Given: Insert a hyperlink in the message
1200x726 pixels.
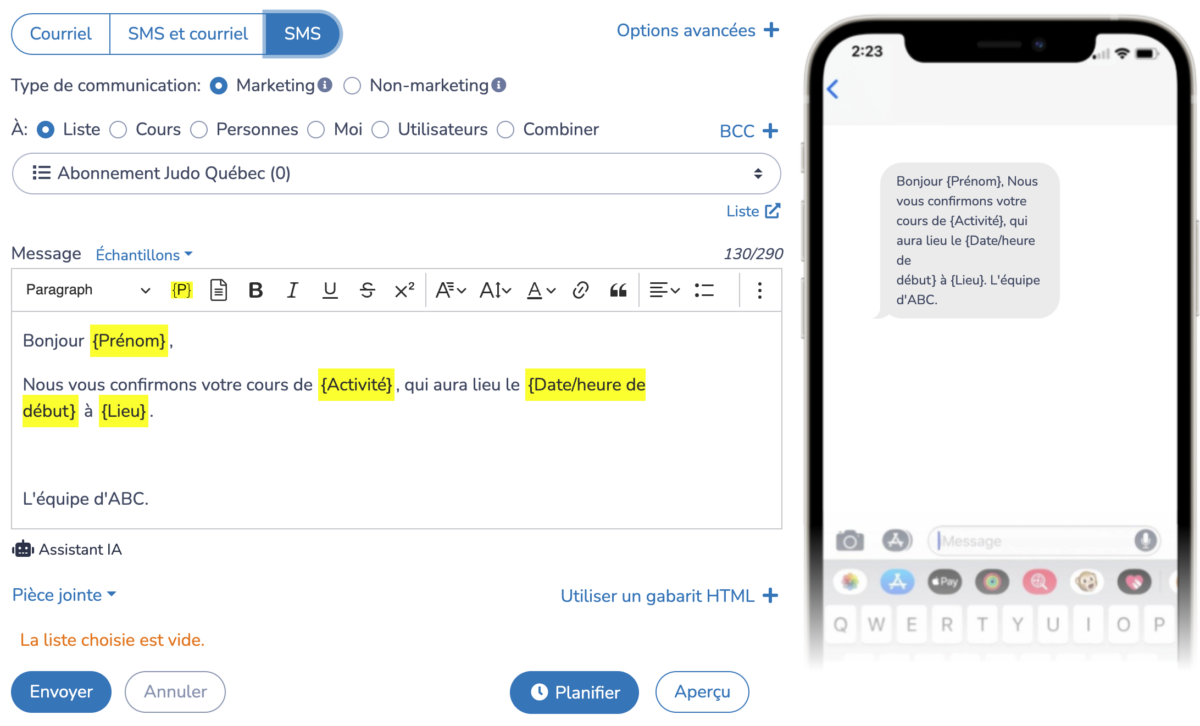Looking at the screenshot, I should point(580,289).
